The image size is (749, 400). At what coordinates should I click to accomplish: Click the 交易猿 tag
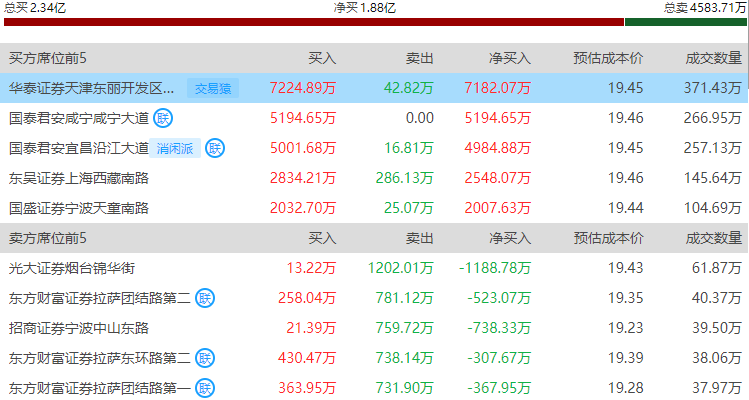(213, 88)
